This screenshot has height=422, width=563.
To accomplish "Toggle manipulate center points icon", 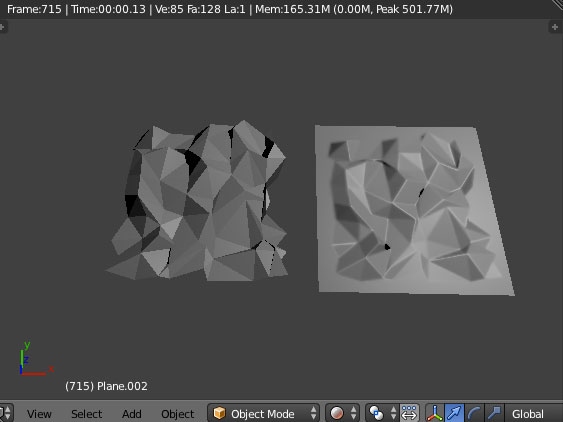I will [x=409, y=413].
